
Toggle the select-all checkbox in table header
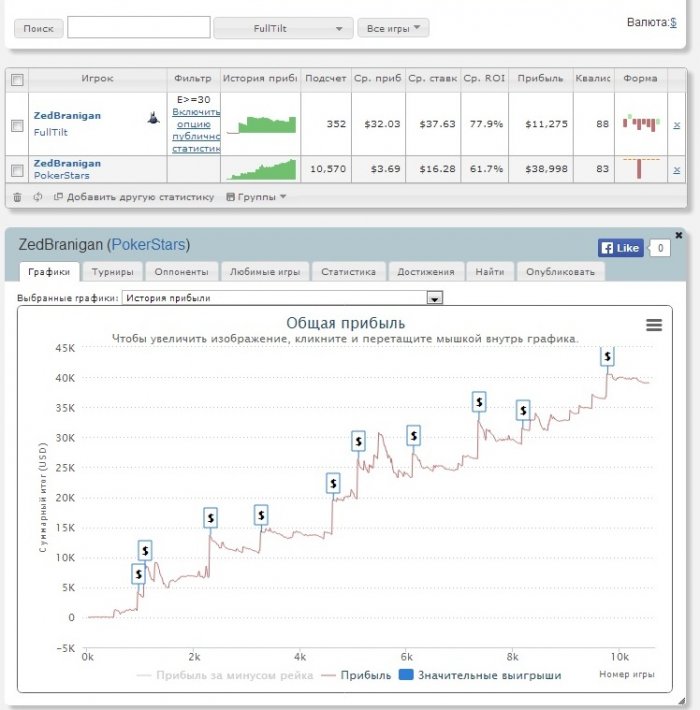(x=17, y=80)
